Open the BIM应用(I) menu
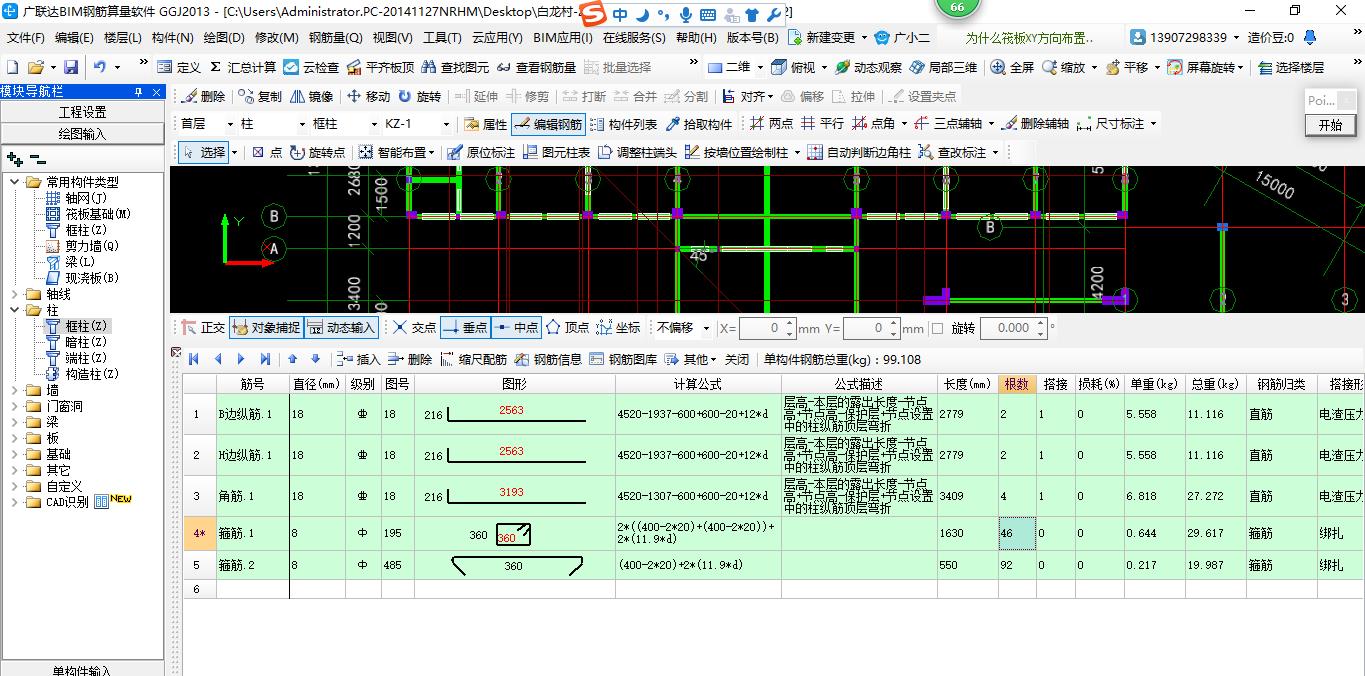This screenshot has height=676, width=1365. pos(563,38)
